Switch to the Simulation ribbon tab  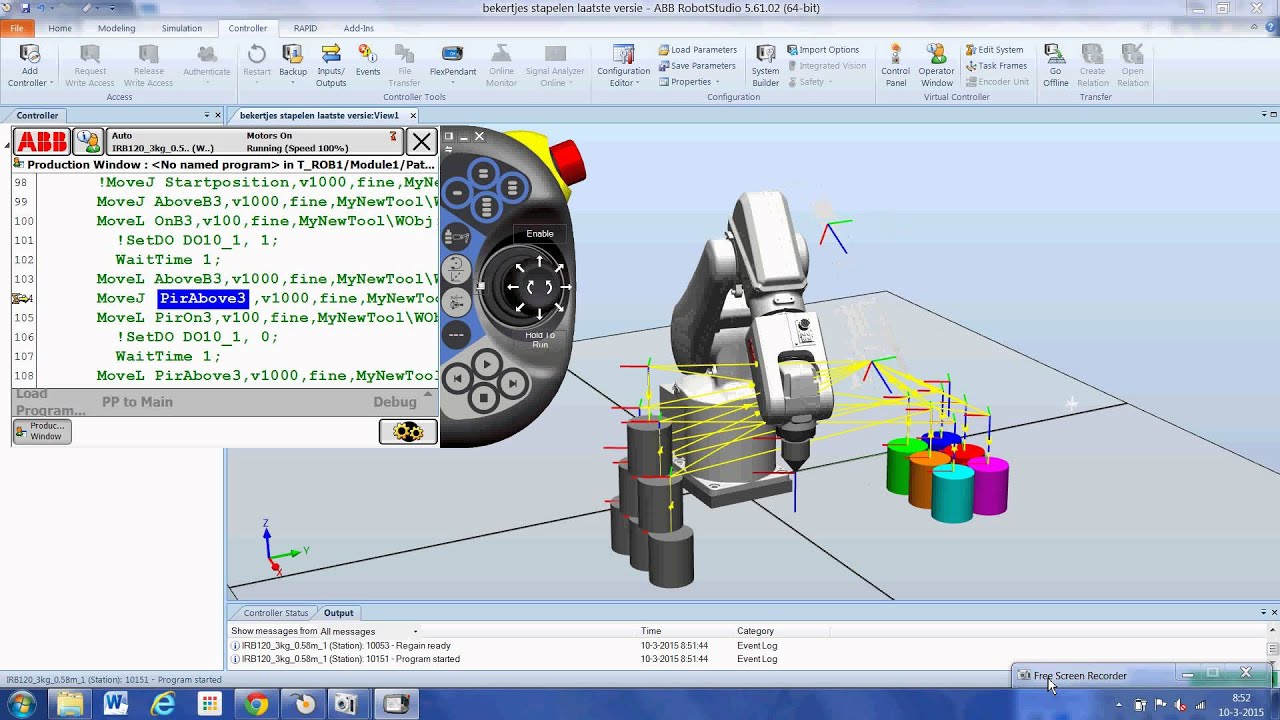(181, 28)
